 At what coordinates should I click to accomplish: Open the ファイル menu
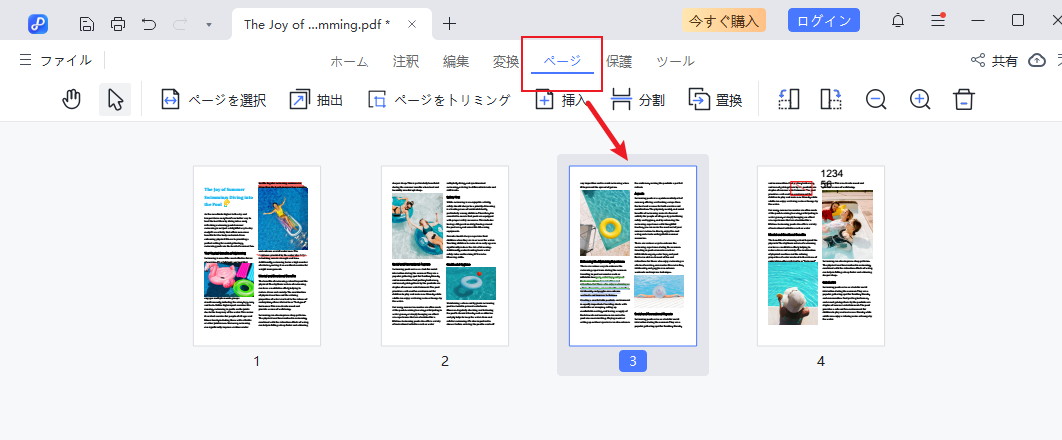[x=56, y=60]
